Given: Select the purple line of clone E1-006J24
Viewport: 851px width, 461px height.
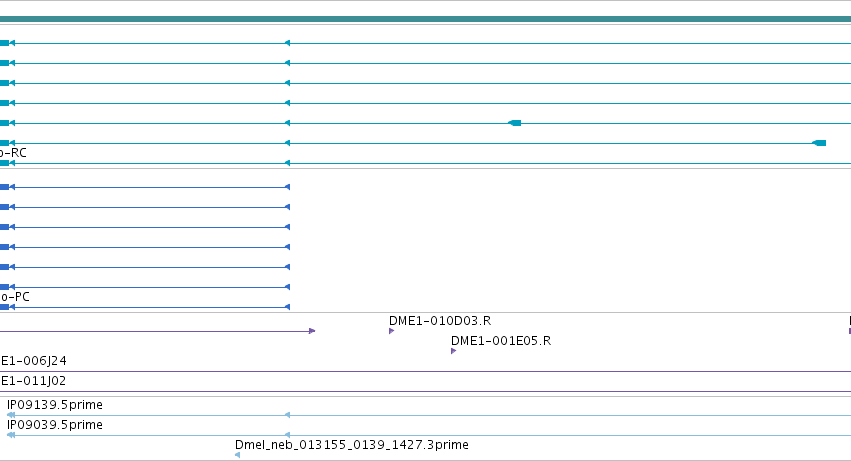Looking at the screenshot, I should pos(426,372).
